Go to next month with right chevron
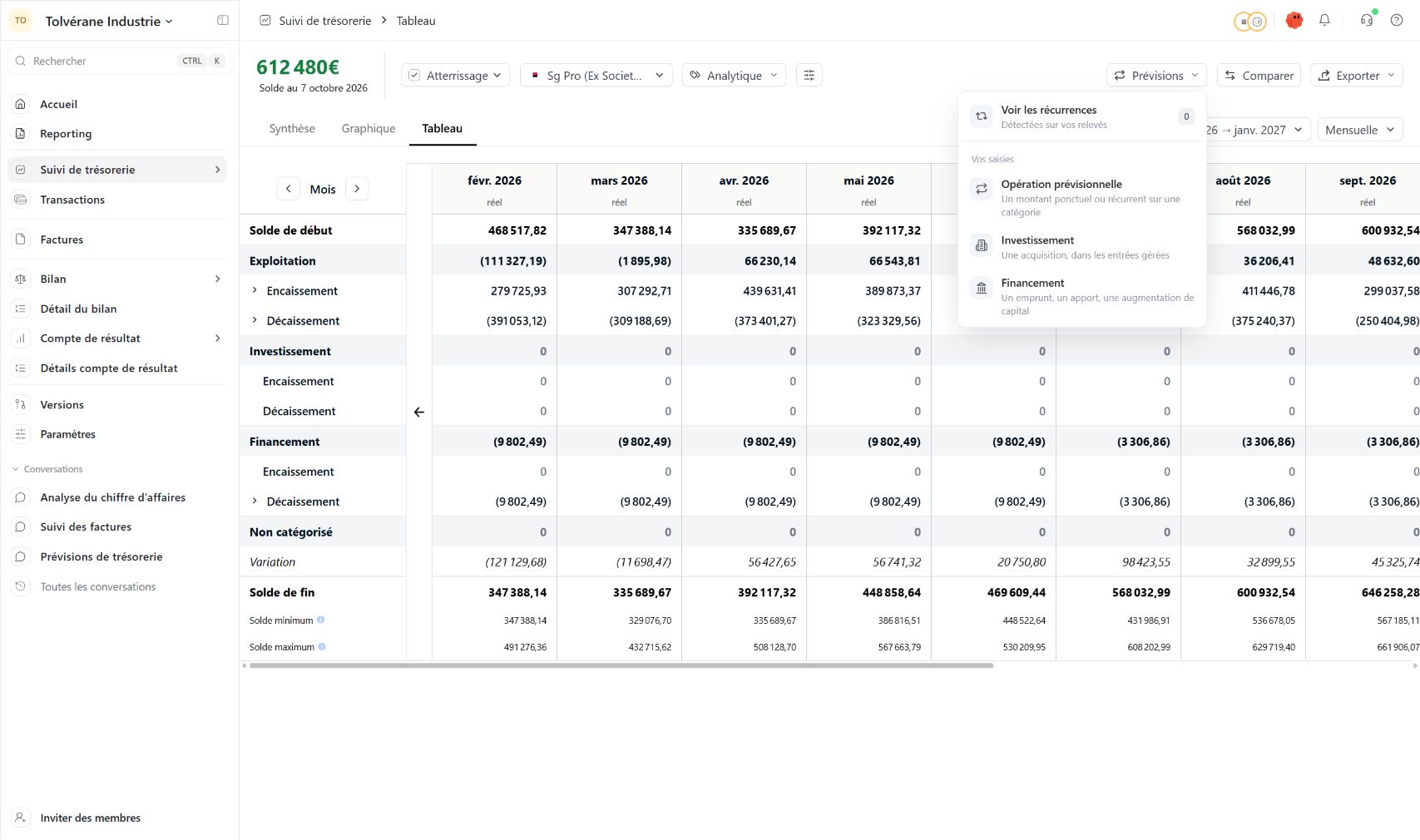 tap(357, 189)
